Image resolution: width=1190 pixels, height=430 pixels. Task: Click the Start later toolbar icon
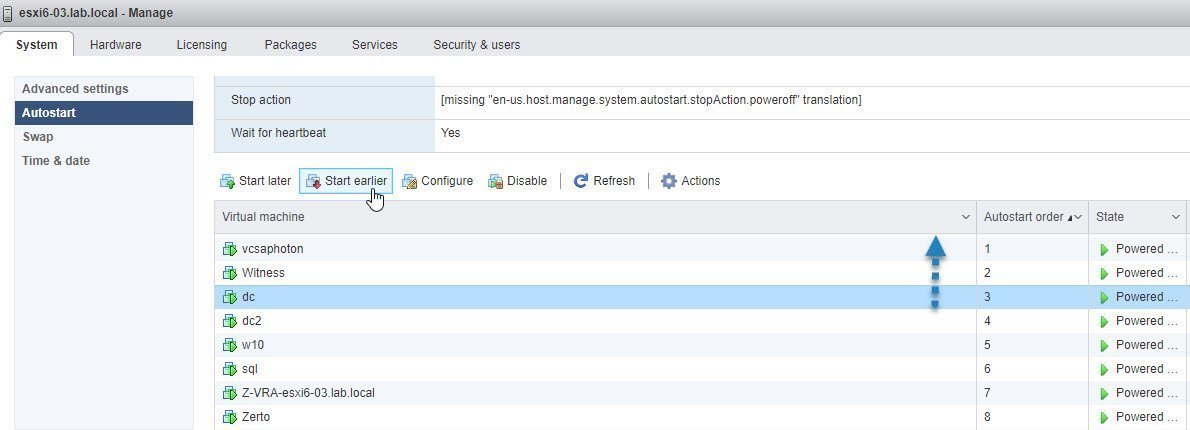pyautogui.click(x=227, y=181)
